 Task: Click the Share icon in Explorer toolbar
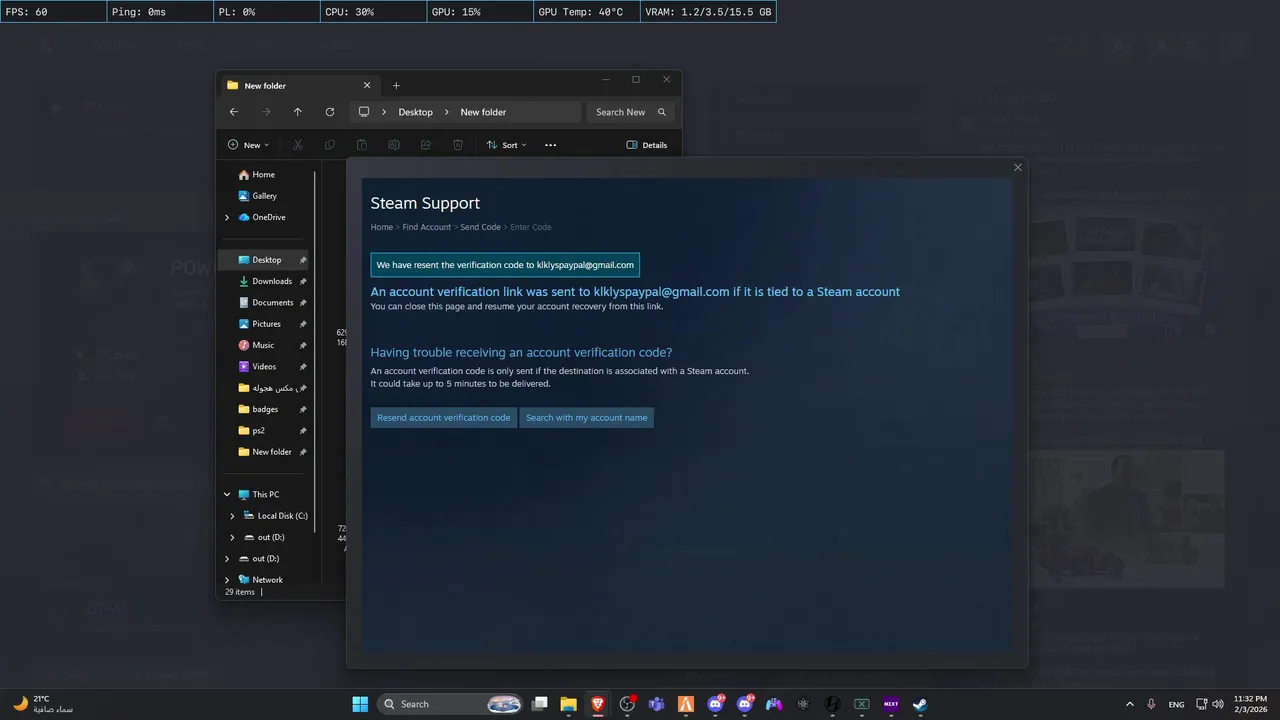point(426,145)
